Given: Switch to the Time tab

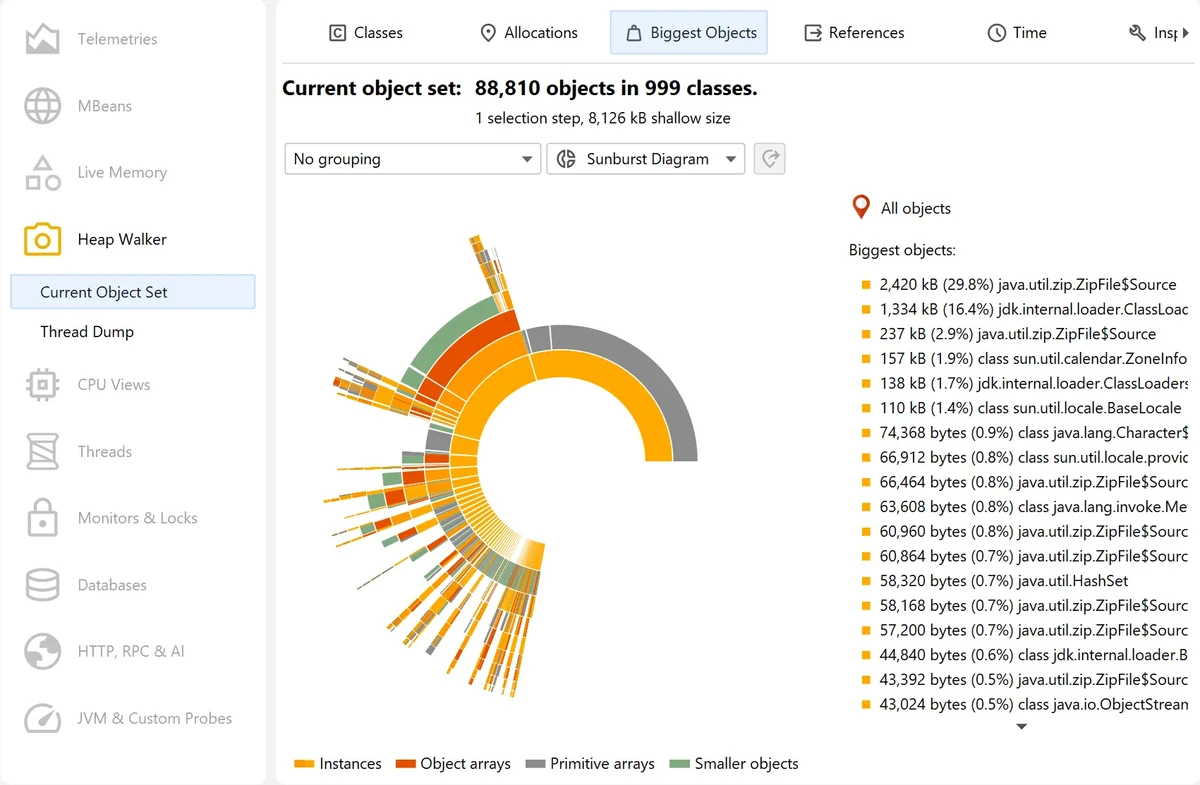Looking at the screenshot, I should click(x=1017, y=33).
